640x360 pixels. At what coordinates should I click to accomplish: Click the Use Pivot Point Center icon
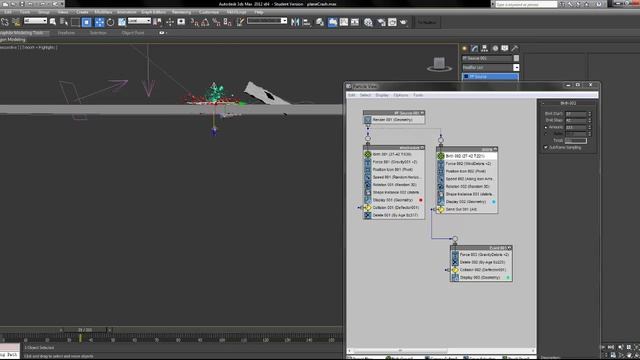[x=158, y=22]
